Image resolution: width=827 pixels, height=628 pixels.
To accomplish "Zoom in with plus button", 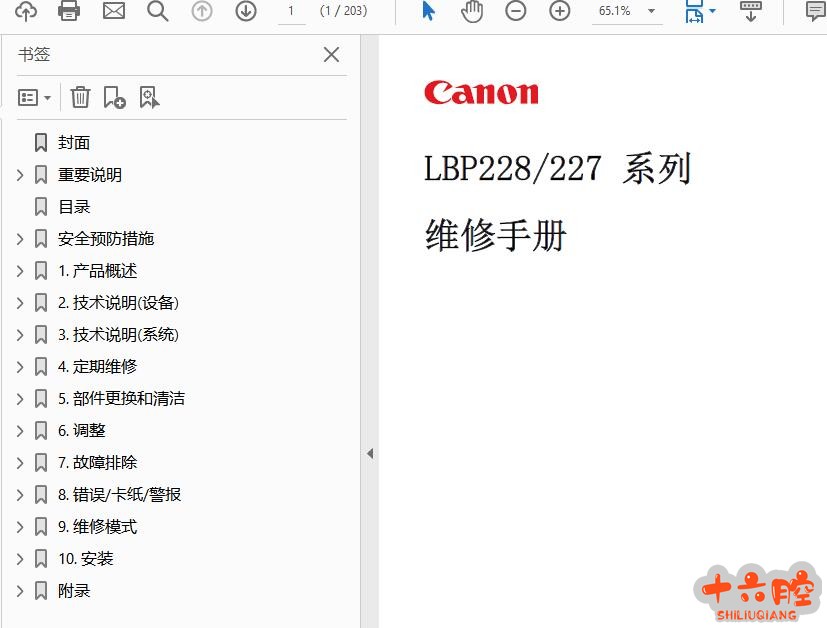I will coord(560,11).
